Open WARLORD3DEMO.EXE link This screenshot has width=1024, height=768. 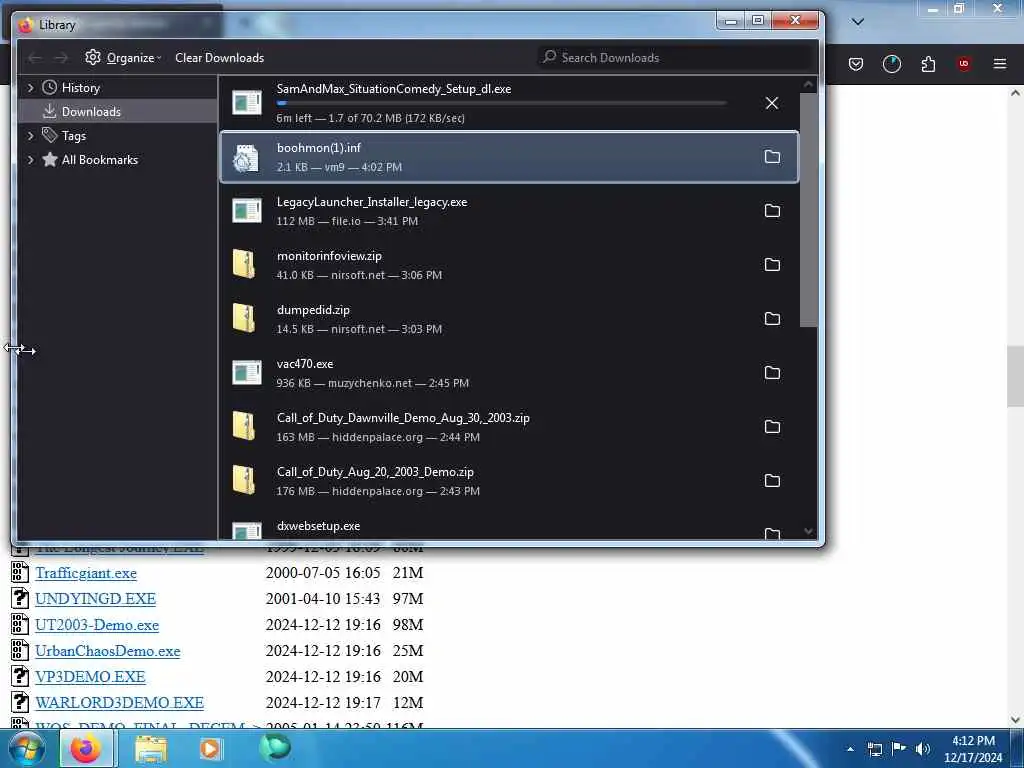[x=120, y=703]
